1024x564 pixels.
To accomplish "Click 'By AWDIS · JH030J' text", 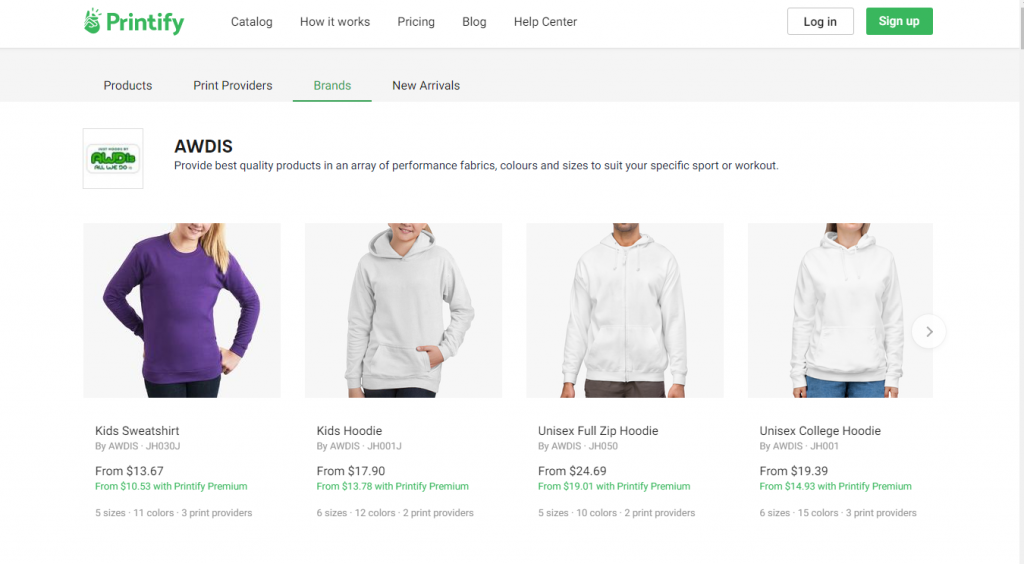I will click(x=138, y=446).
